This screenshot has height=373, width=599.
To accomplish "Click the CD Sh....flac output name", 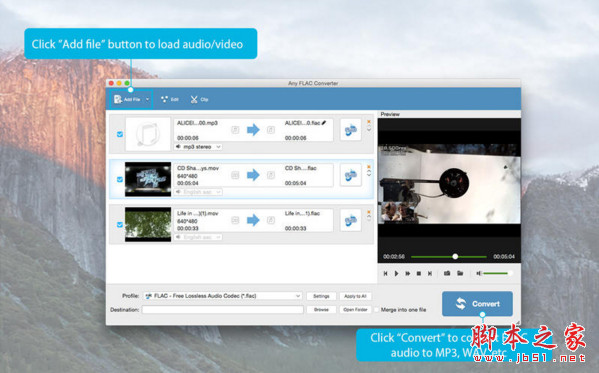I will coord(301,168).
